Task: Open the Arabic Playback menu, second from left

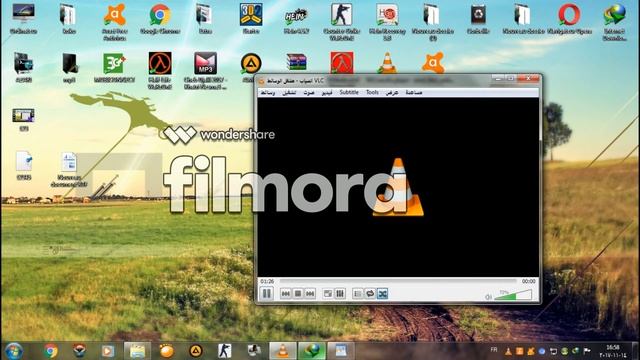Action: pos(289,93)
